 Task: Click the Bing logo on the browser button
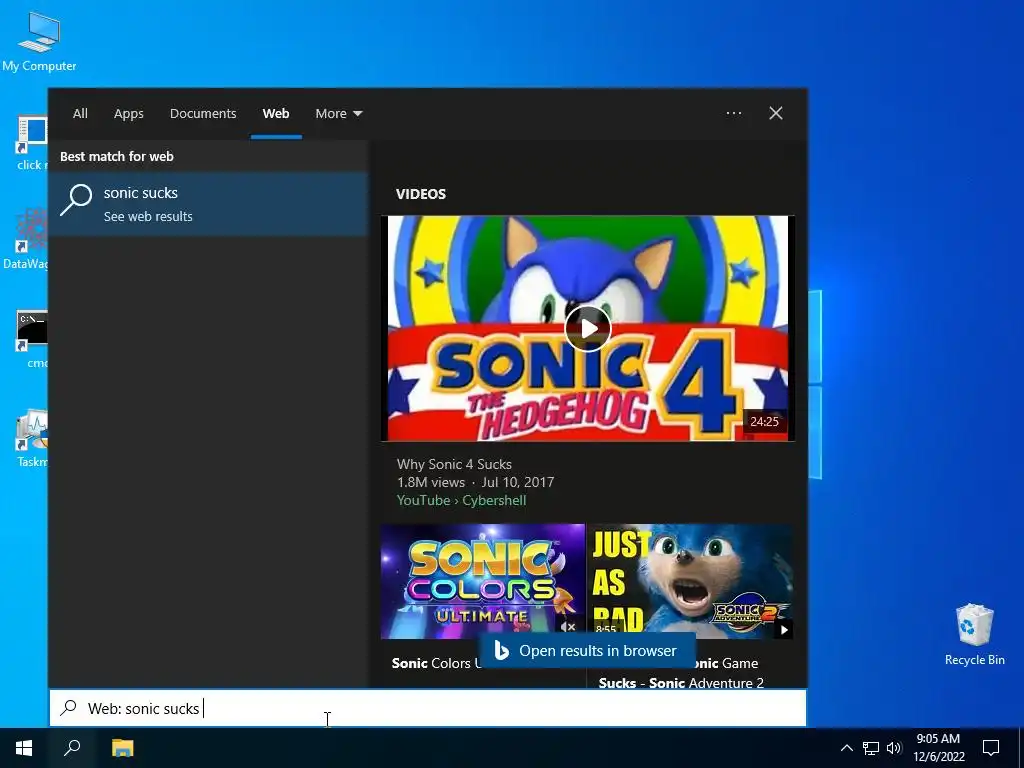coord(501,651)
